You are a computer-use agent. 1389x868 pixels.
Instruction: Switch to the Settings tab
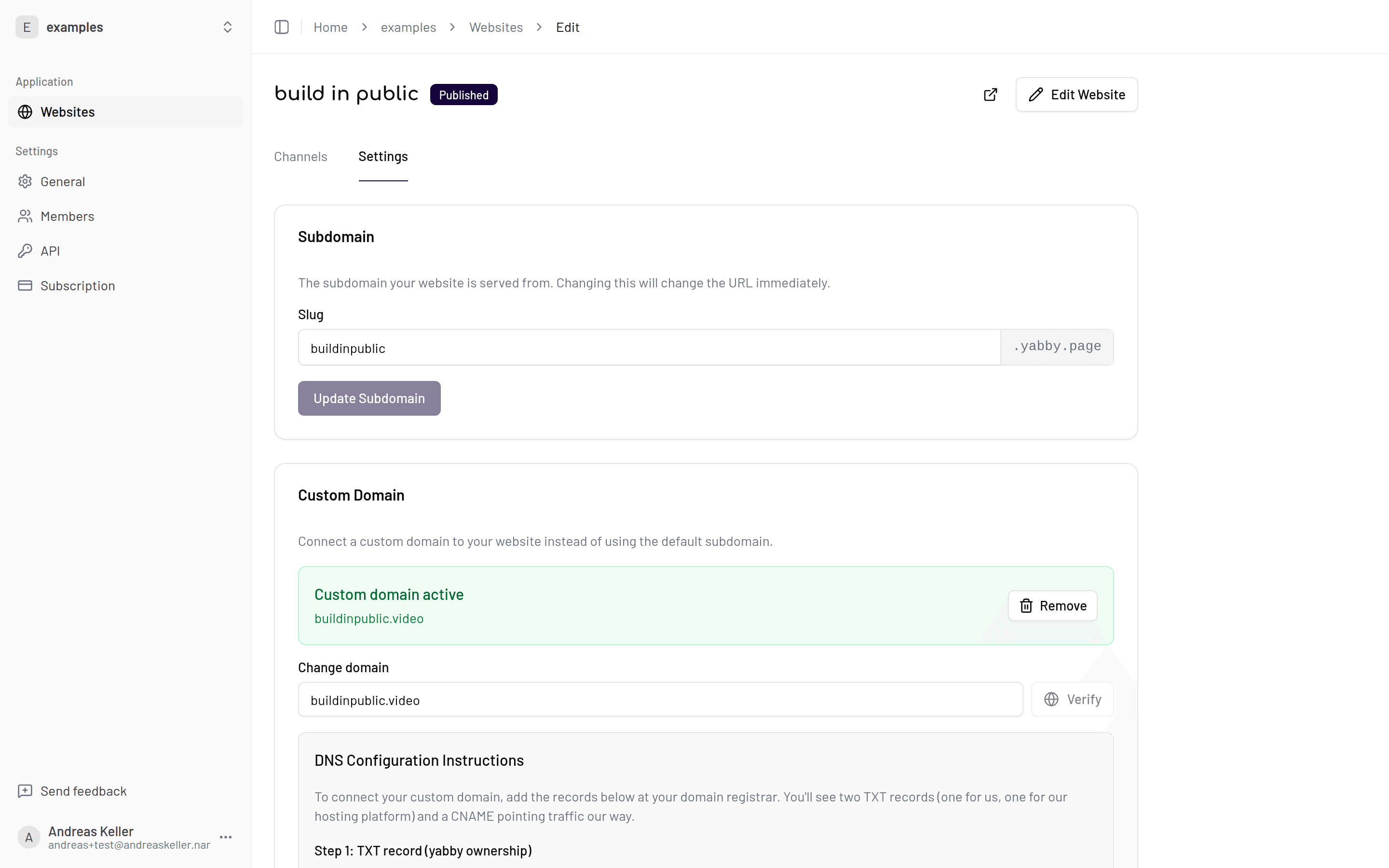(383, 157)
